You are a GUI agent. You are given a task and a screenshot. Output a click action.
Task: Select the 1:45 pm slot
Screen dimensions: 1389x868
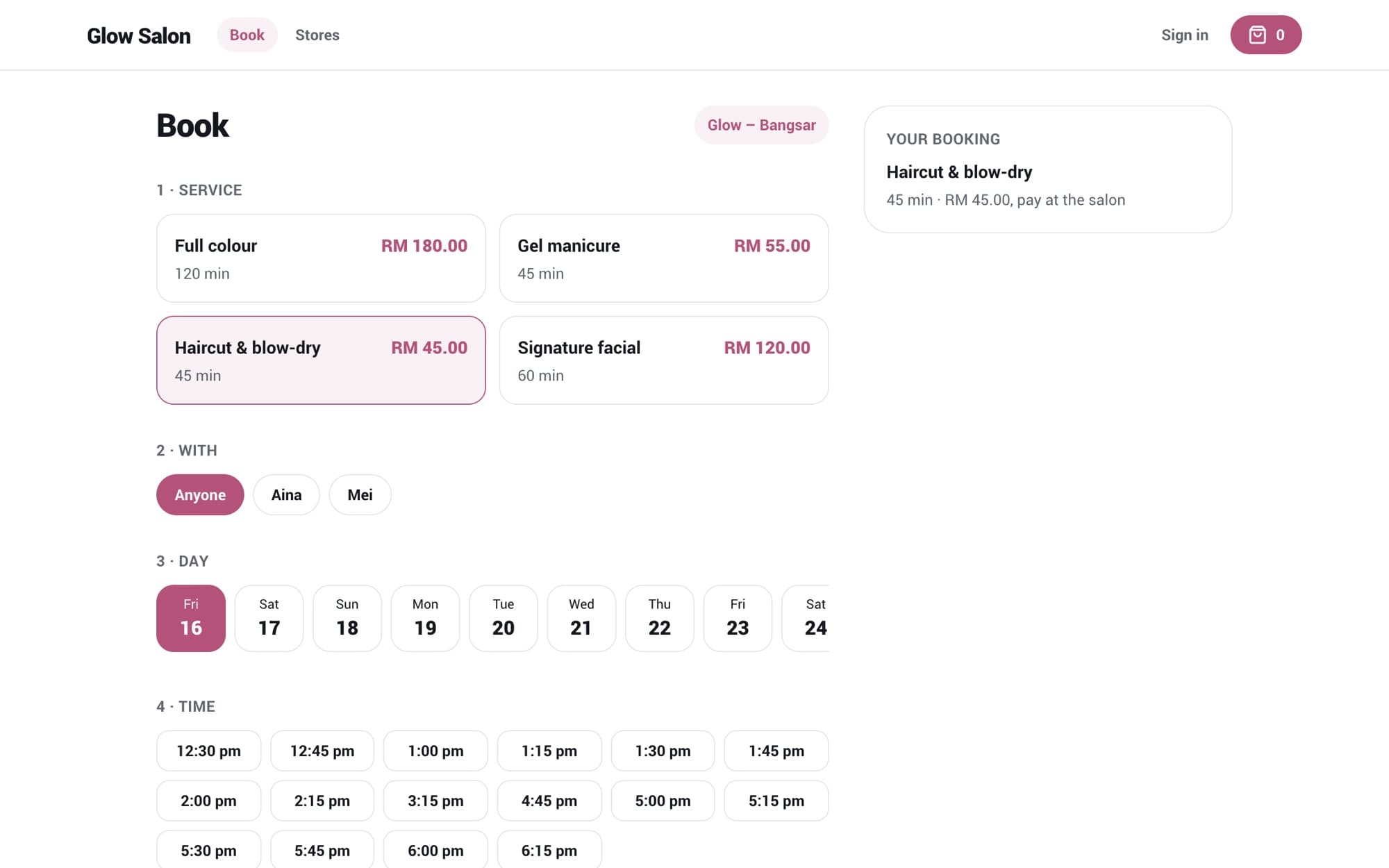coord(776,751)
